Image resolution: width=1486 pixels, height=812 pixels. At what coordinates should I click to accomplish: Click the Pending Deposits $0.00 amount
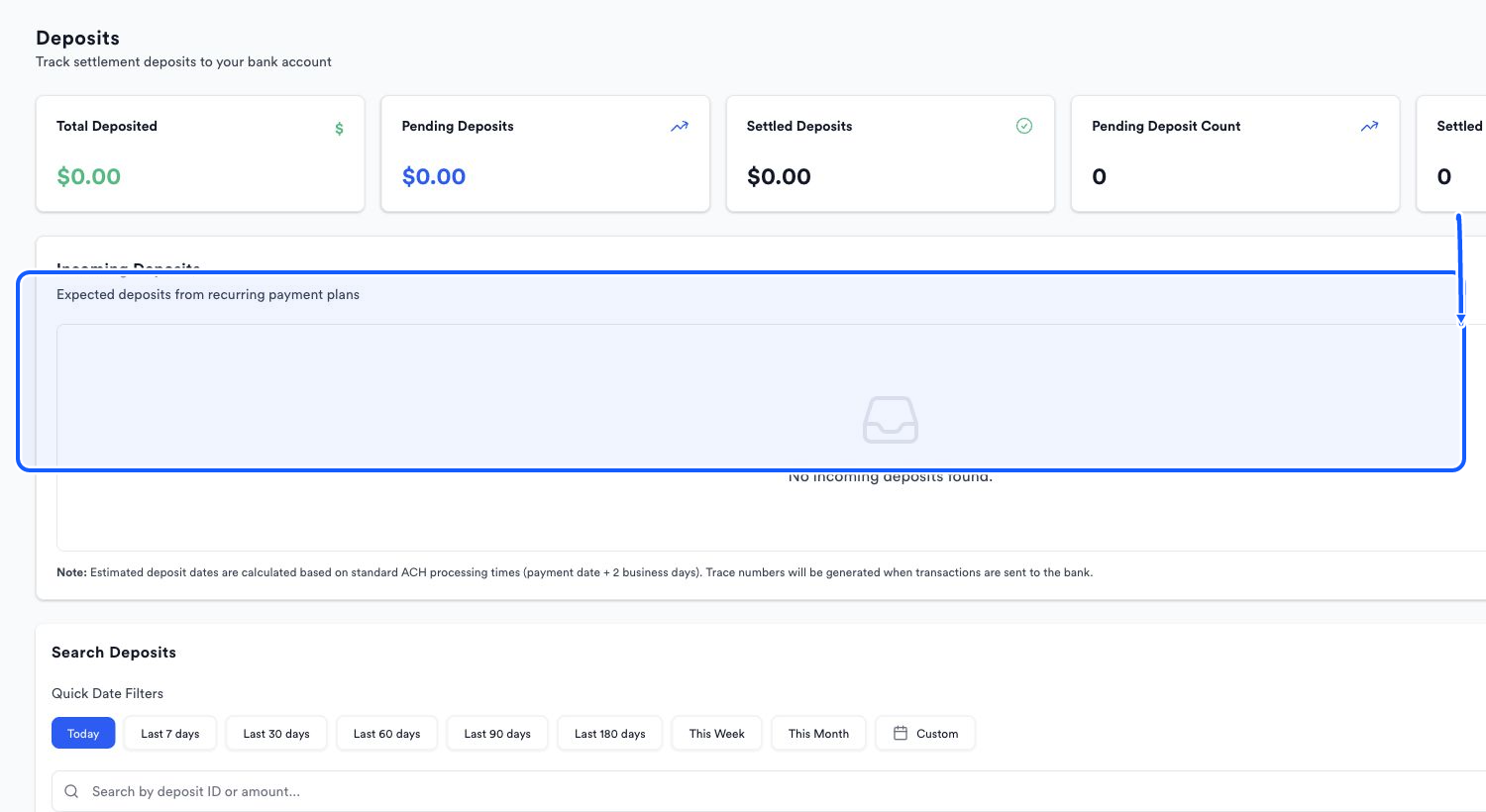pyautogui.click(x=434, y=176)
